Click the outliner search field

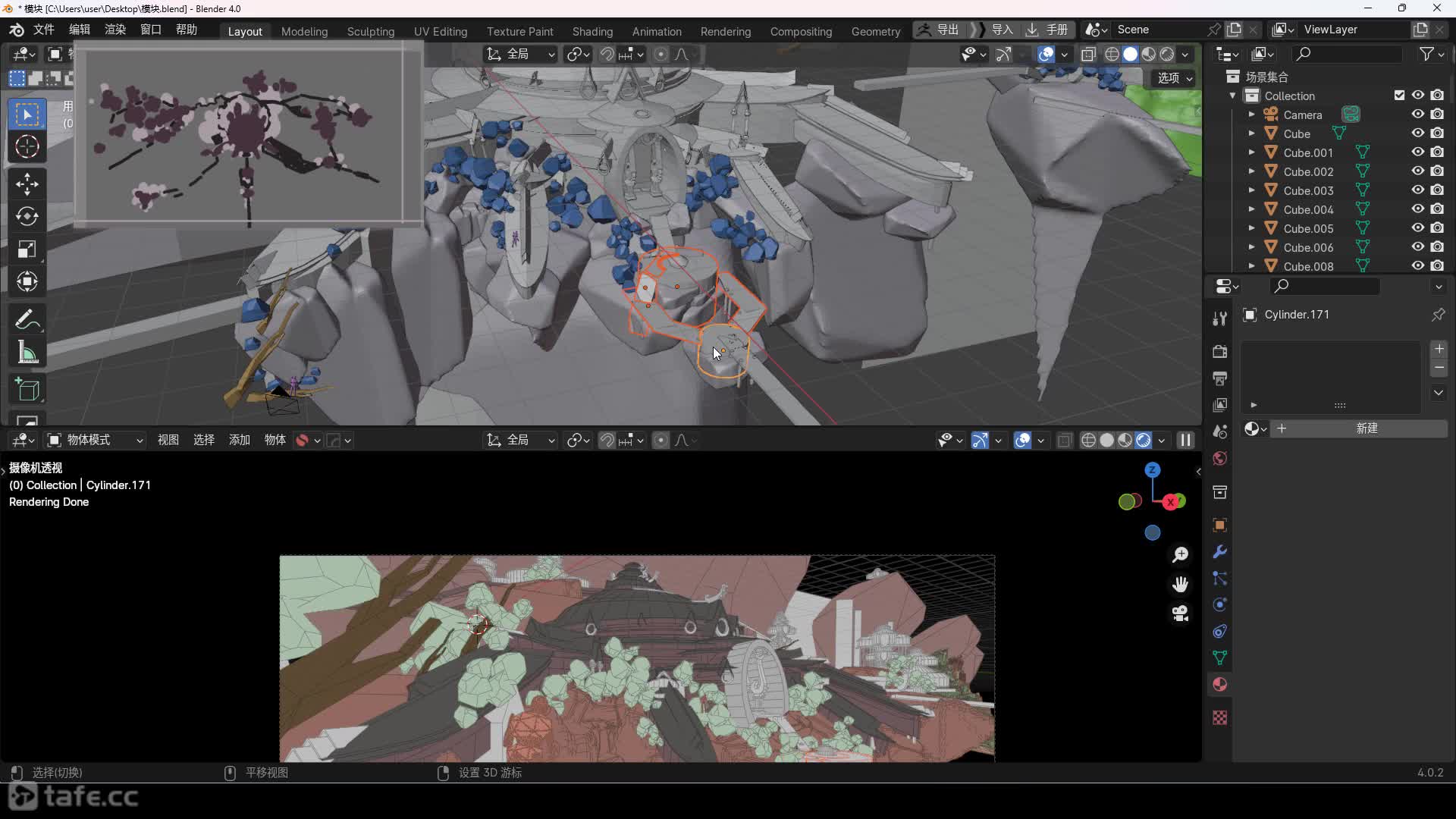tap(1348, 54)
